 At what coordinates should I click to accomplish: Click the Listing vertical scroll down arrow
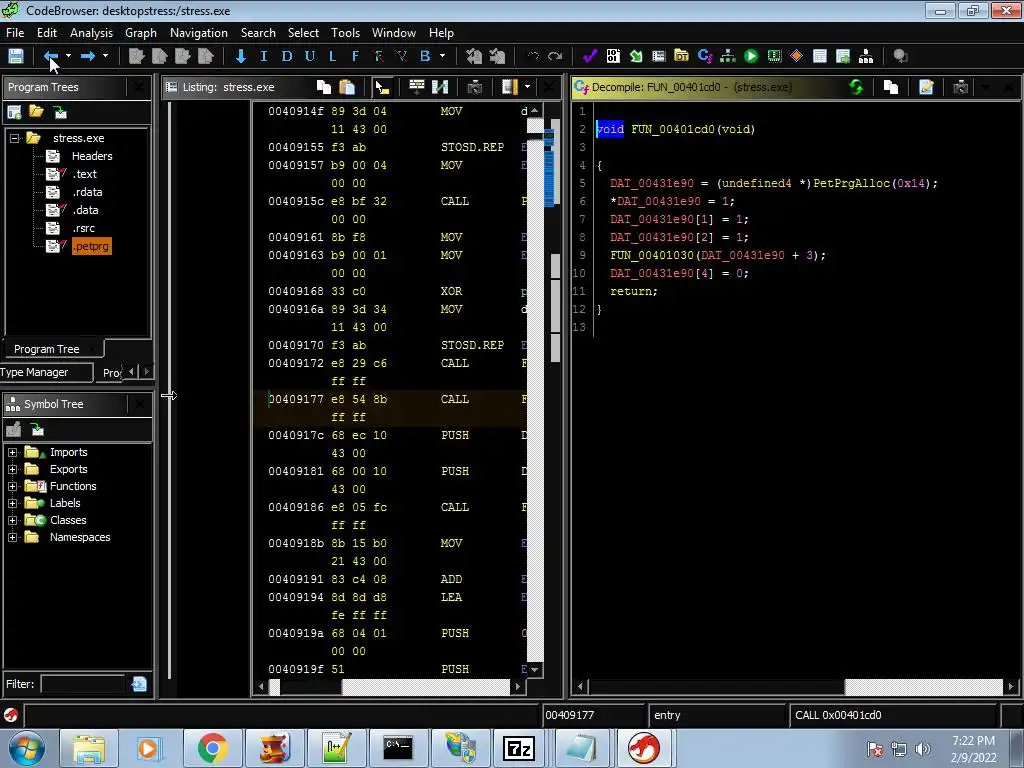click(535, 669)
